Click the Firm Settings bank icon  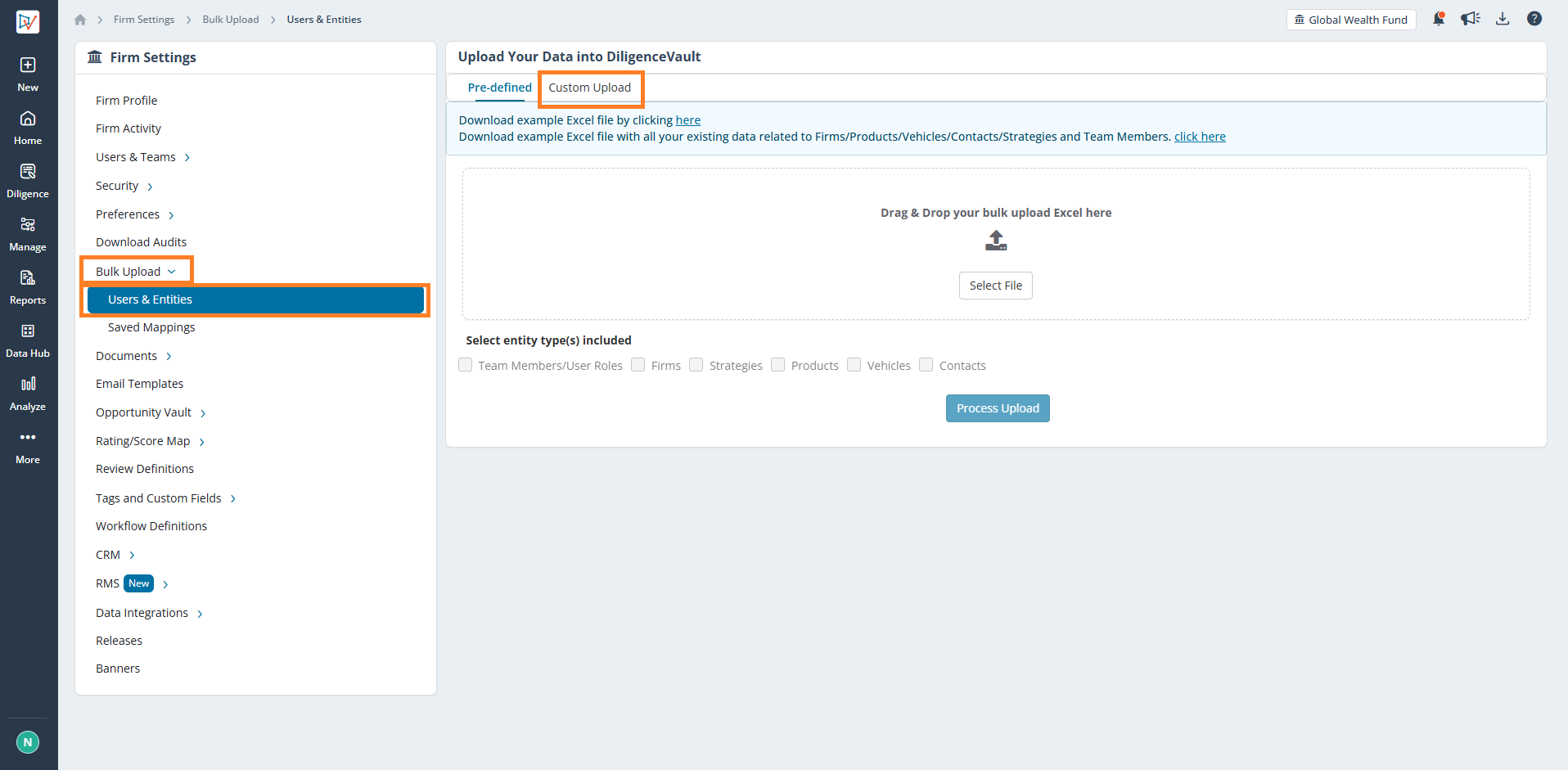tap(95, 56)
